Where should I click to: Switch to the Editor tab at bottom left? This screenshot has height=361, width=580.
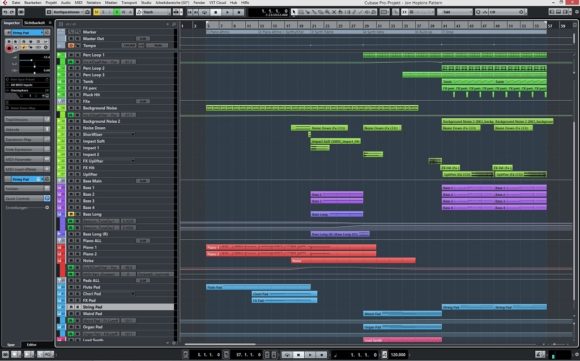tap(31, 344)
